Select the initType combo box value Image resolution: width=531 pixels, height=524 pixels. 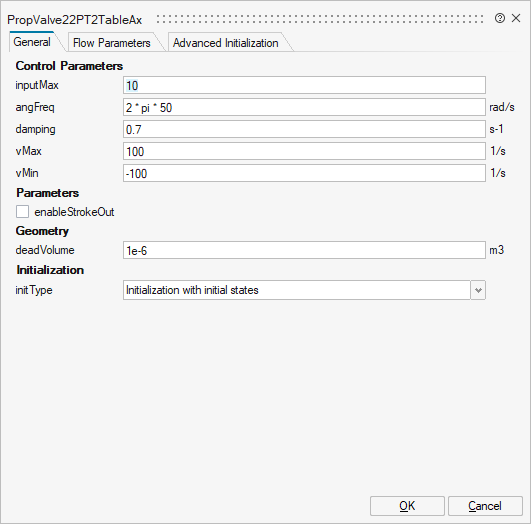(297, 290)
